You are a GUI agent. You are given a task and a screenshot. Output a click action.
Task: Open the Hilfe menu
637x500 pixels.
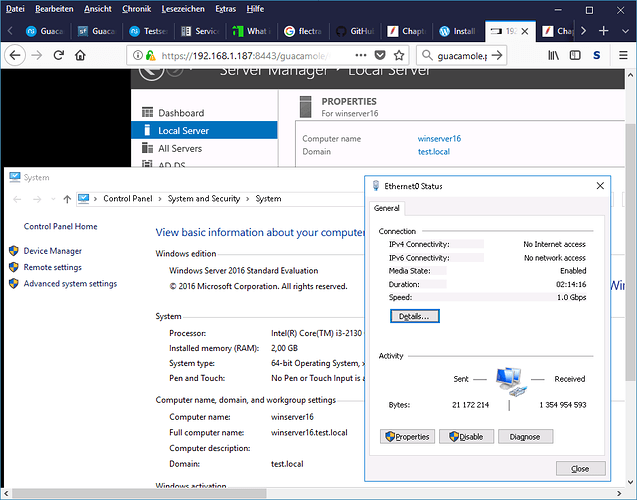click(x=255, y=9)
